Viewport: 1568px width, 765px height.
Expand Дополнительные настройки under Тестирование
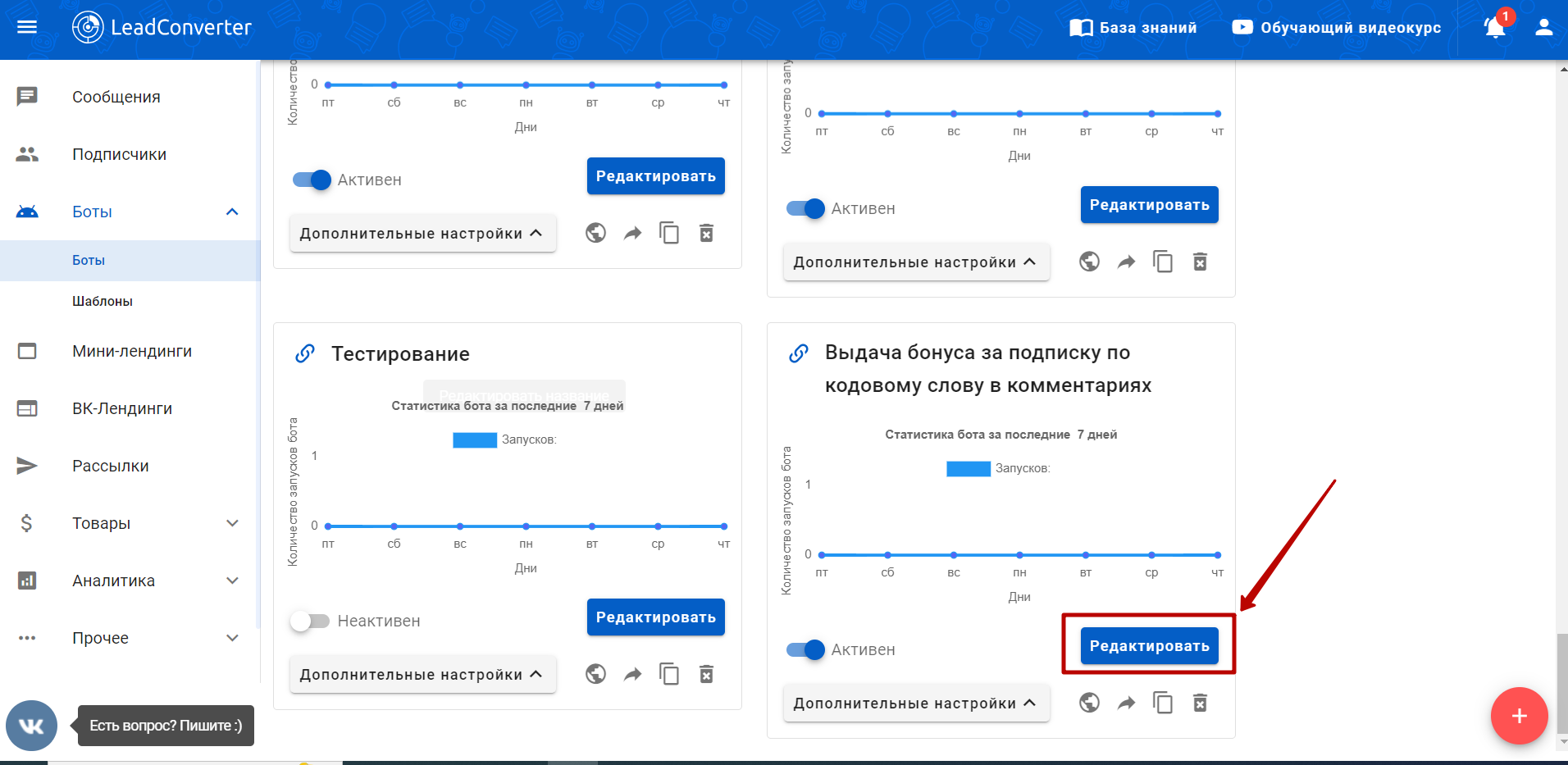422,675
